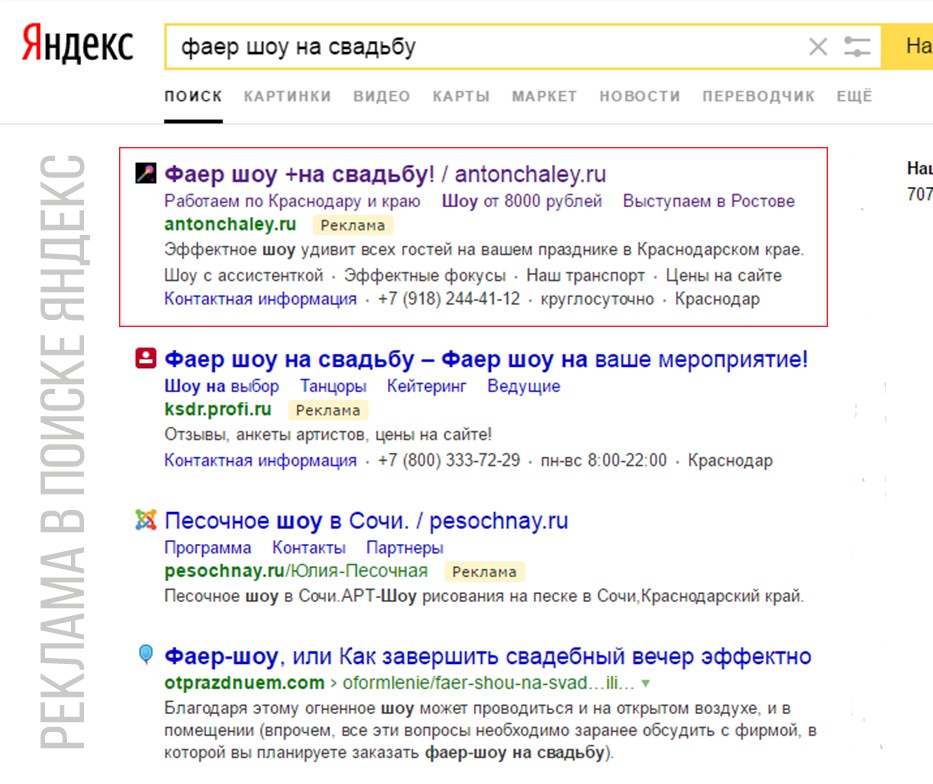Open sitelink Контакты

click(309, 548)
